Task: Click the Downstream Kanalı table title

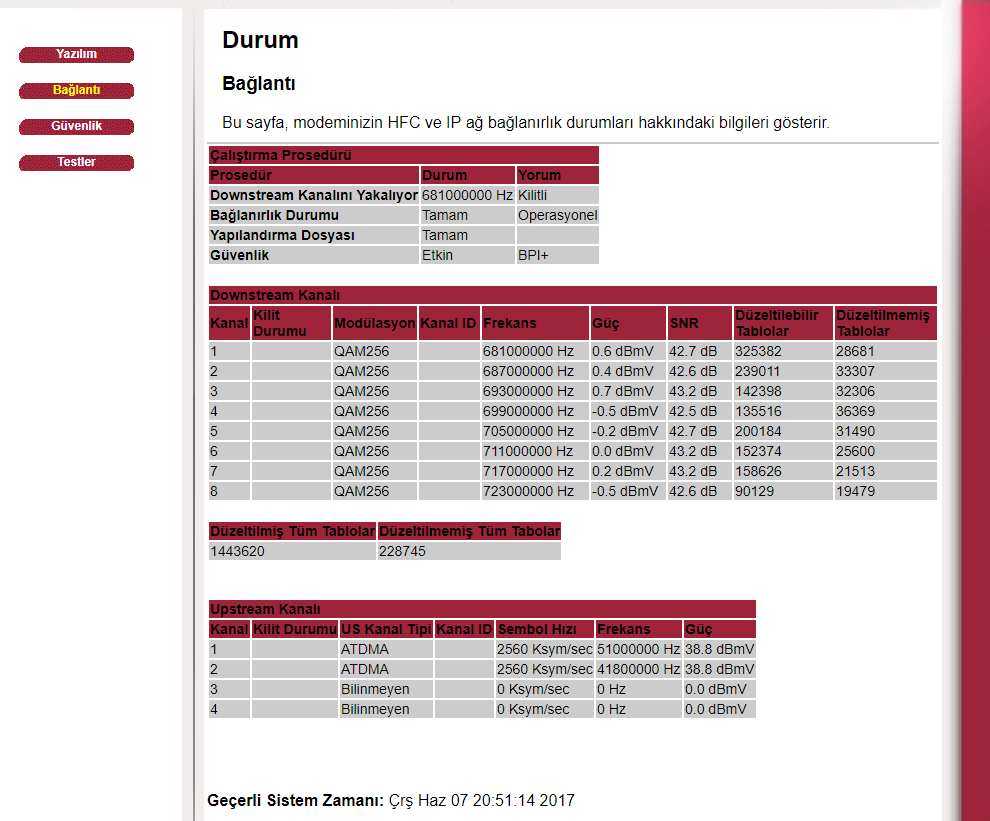Action: tap(275, 295)
